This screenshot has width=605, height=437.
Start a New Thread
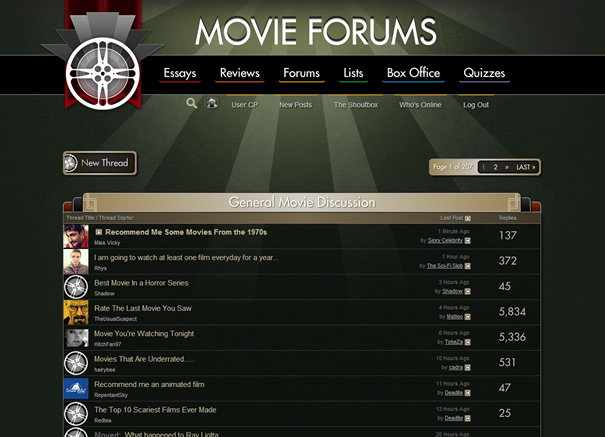100,163
